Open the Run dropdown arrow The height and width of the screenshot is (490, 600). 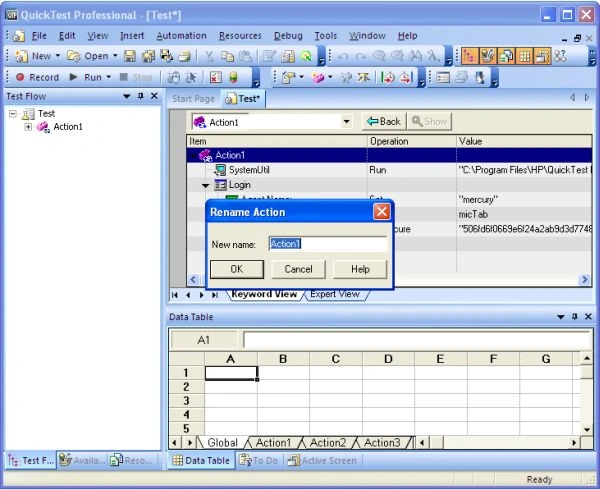(x=109, y=77)
